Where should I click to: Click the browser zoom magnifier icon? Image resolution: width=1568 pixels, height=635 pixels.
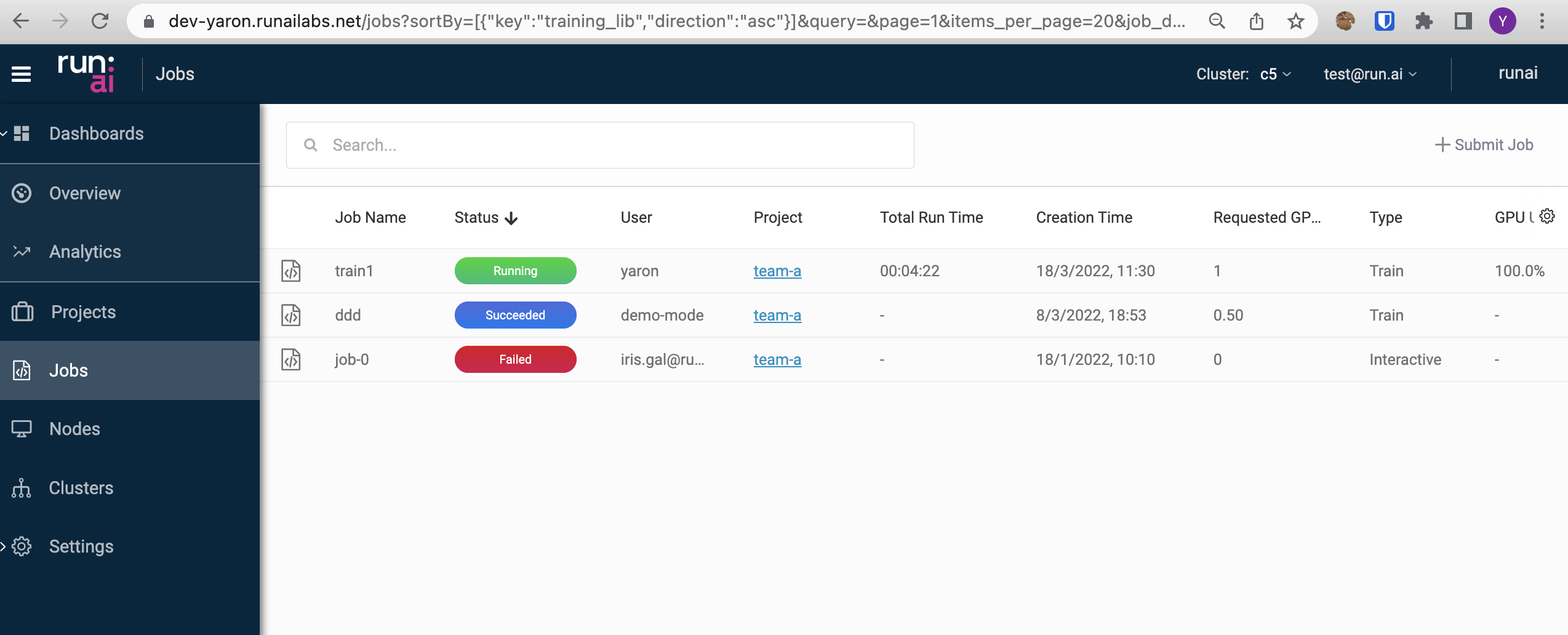coord(1217,22)
